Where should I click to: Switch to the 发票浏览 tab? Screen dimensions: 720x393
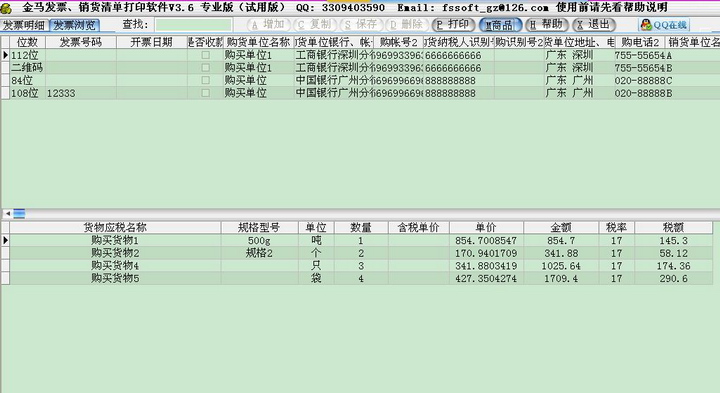click(74, 25)
